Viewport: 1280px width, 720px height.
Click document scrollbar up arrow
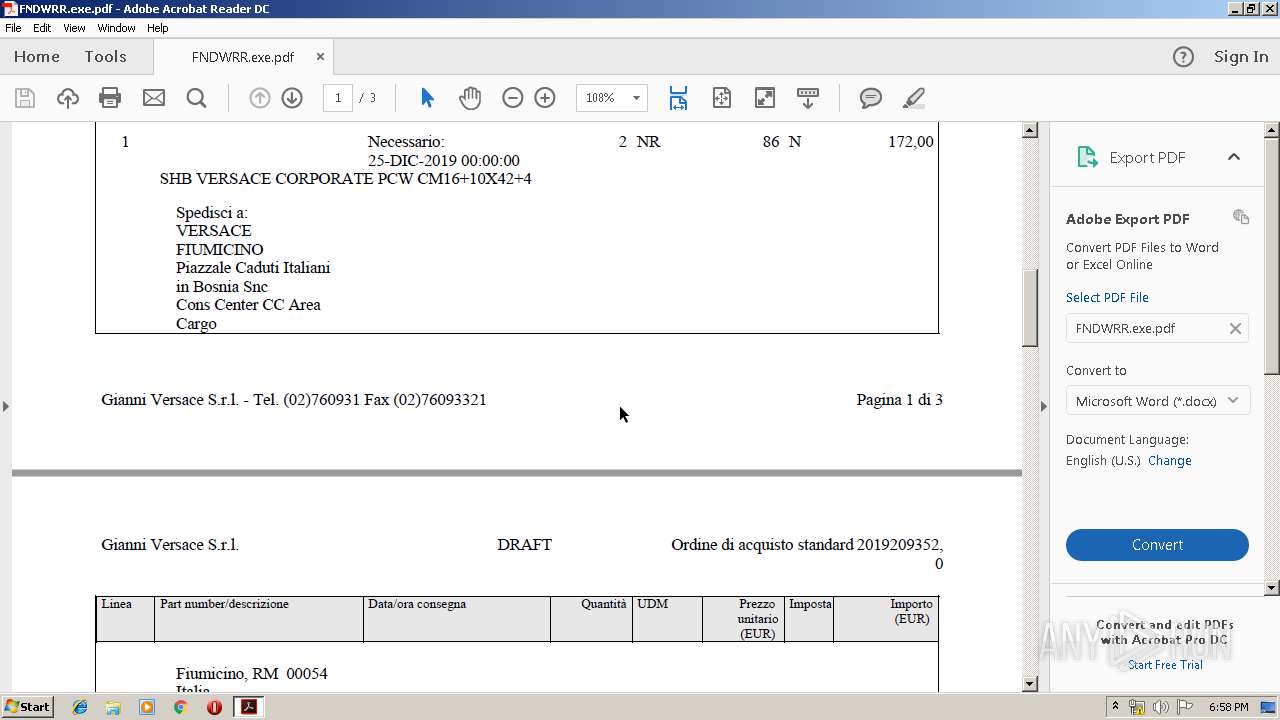[x=1030, y=130]
